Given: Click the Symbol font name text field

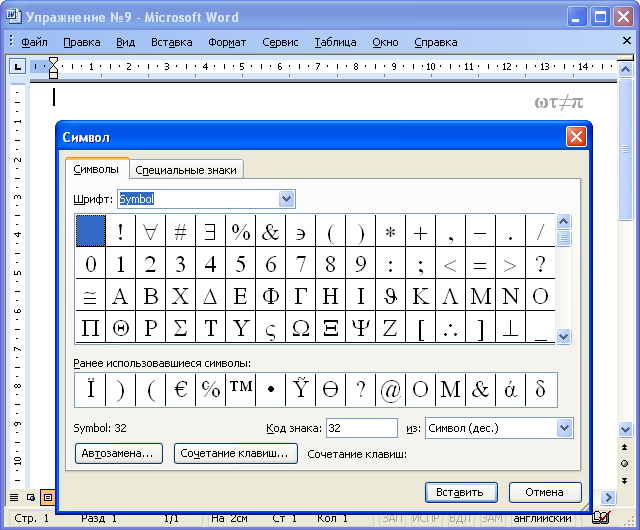Looking at the screenshot, I should [198, 199].
